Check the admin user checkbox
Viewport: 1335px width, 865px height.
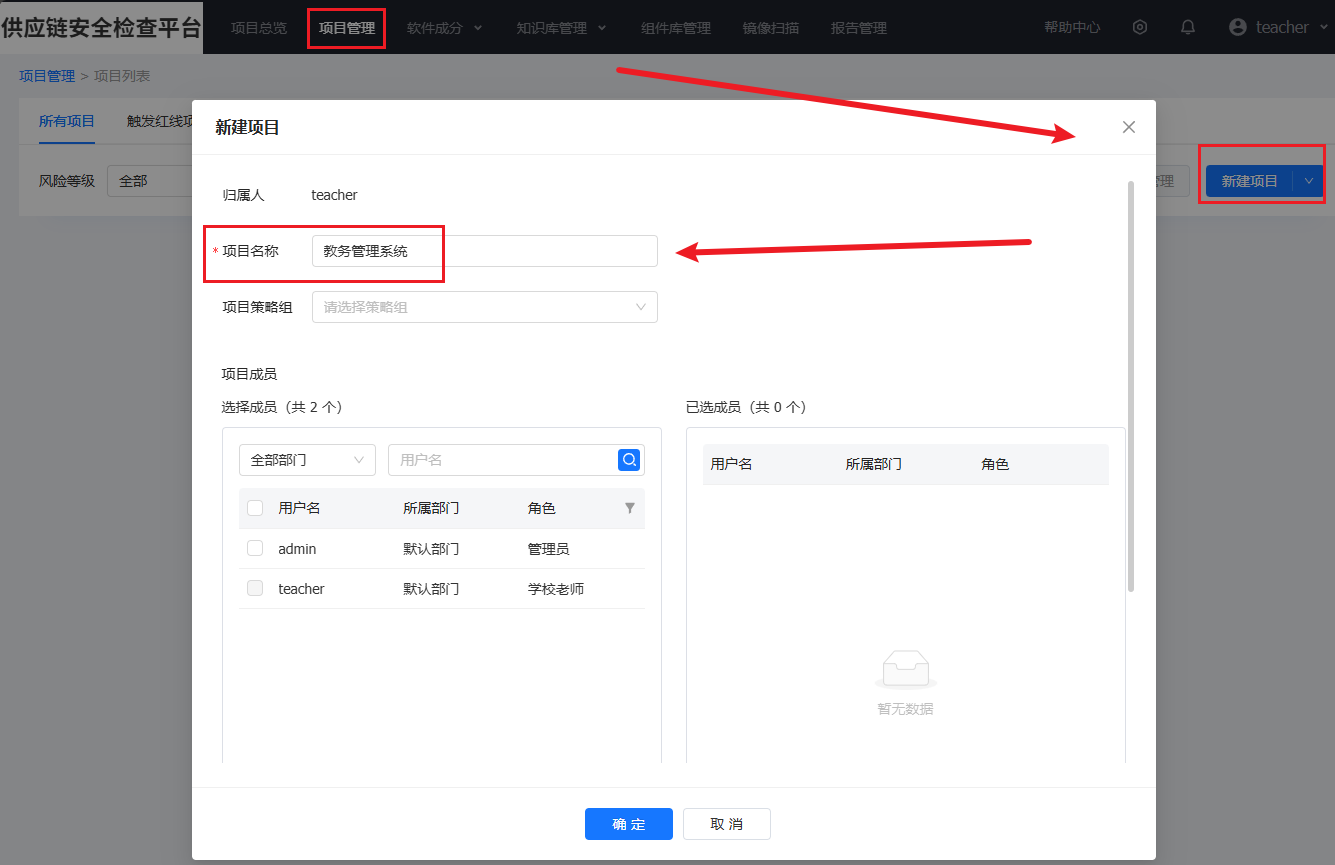(x=255, y=548)
